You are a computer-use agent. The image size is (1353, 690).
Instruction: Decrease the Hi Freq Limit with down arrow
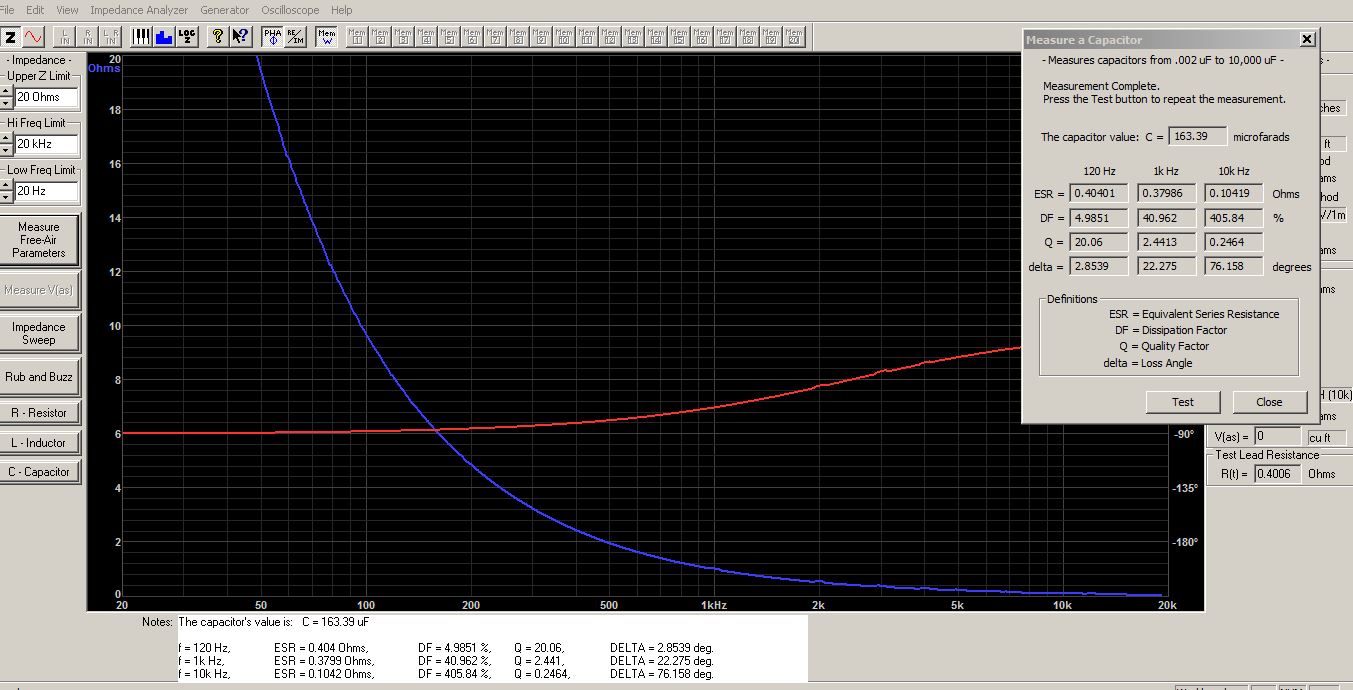click(x=6, y=150)
